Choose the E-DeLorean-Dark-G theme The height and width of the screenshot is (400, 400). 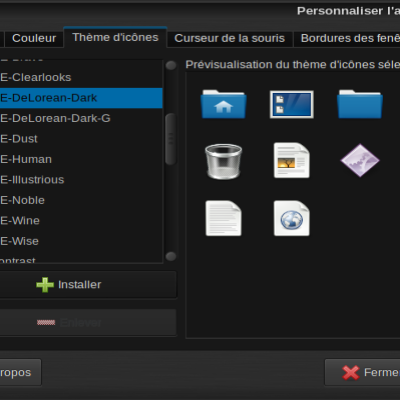tap(81, 118)
